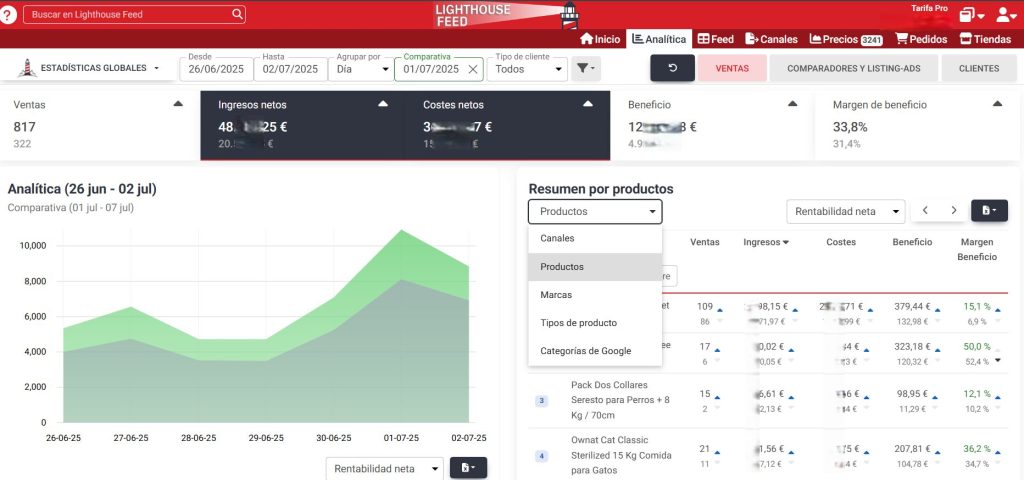
Task: Click product Pack Dos Collares Seresto
Action: (x=618, y=400)
